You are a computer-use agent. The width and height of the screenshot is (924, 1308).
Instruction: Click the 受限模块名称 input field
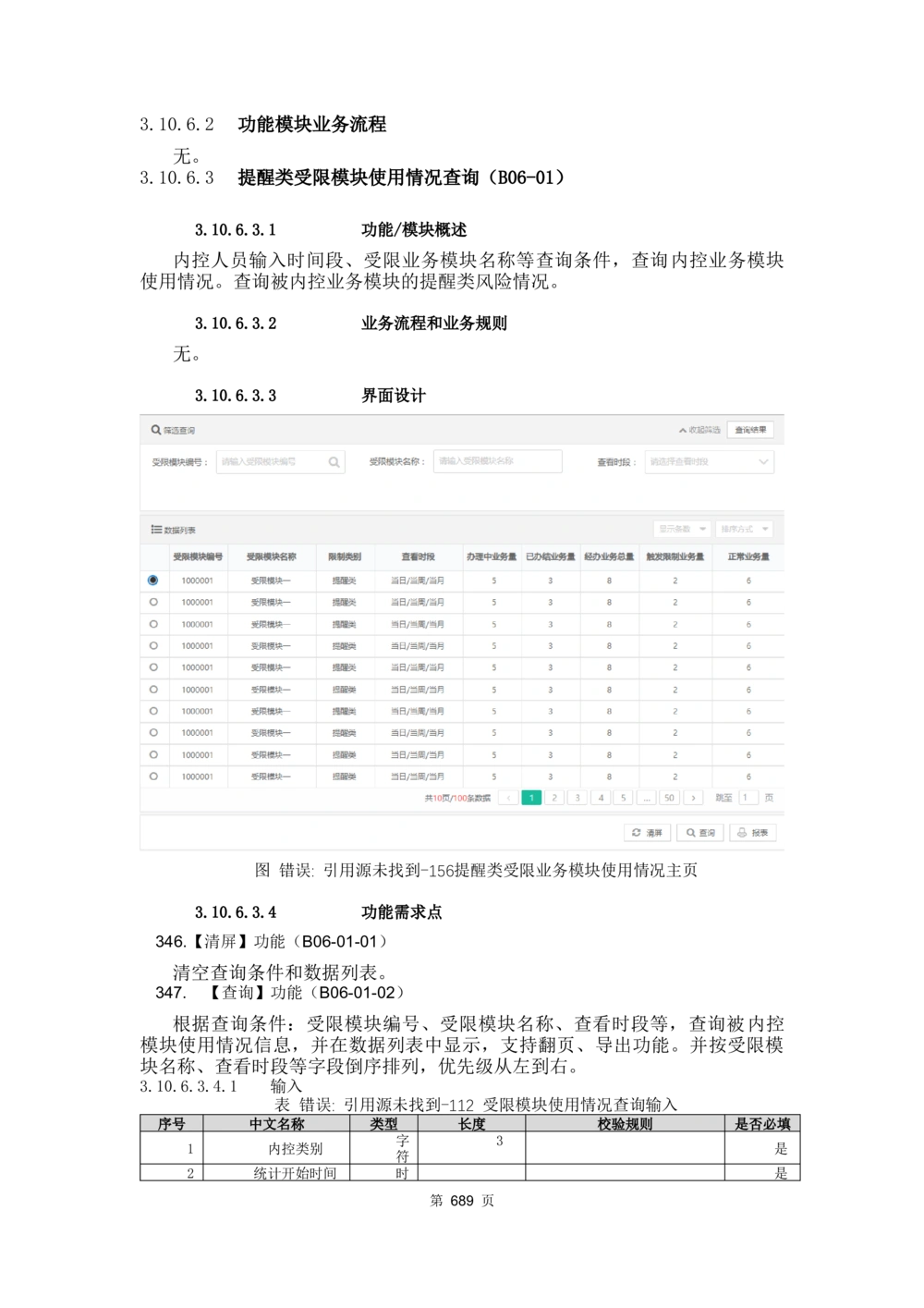pyautogui.click(x=497, y=461)
